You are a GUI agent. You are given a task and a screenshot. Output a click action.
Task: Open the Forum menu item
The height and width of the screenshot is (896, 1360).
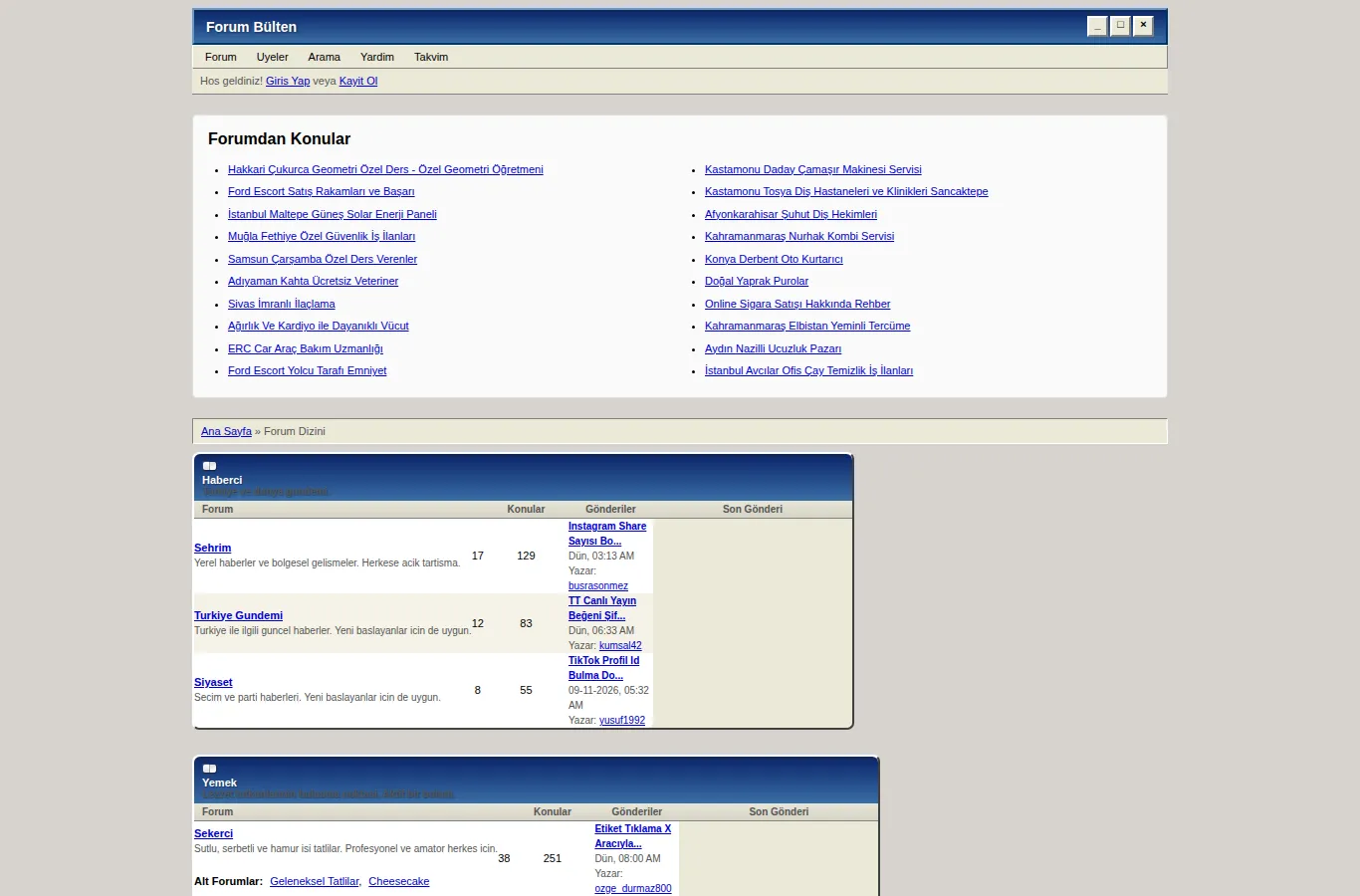221,57
